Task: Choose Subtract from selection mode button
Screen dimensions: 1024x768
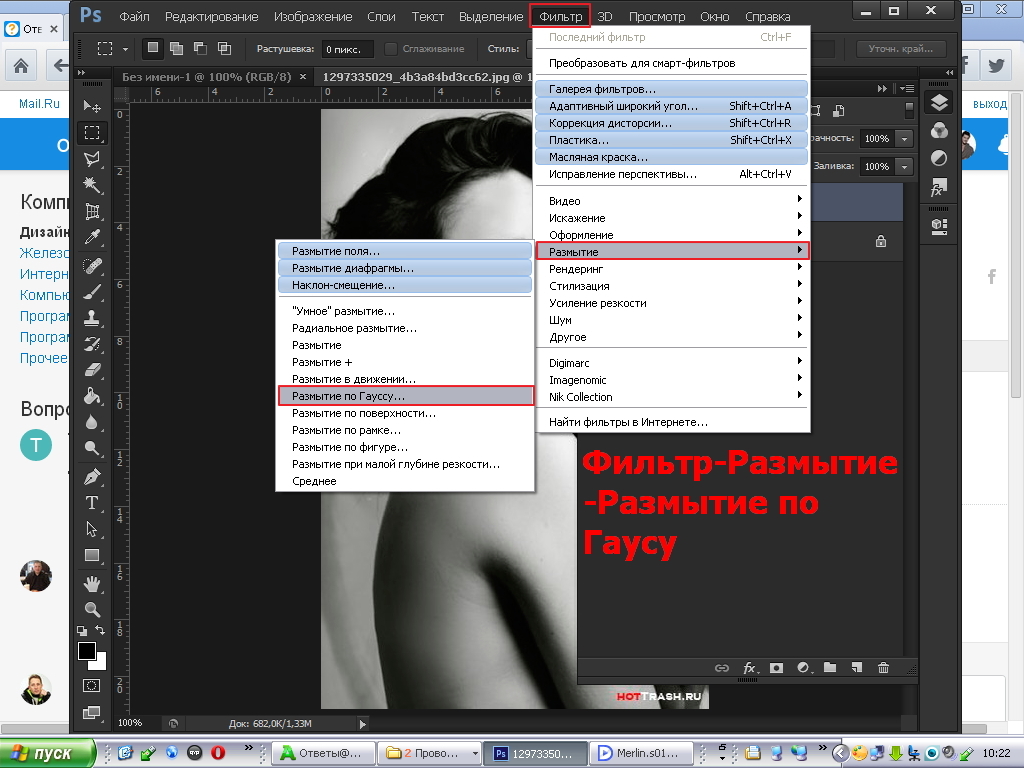Action: (x=200, y=48)
